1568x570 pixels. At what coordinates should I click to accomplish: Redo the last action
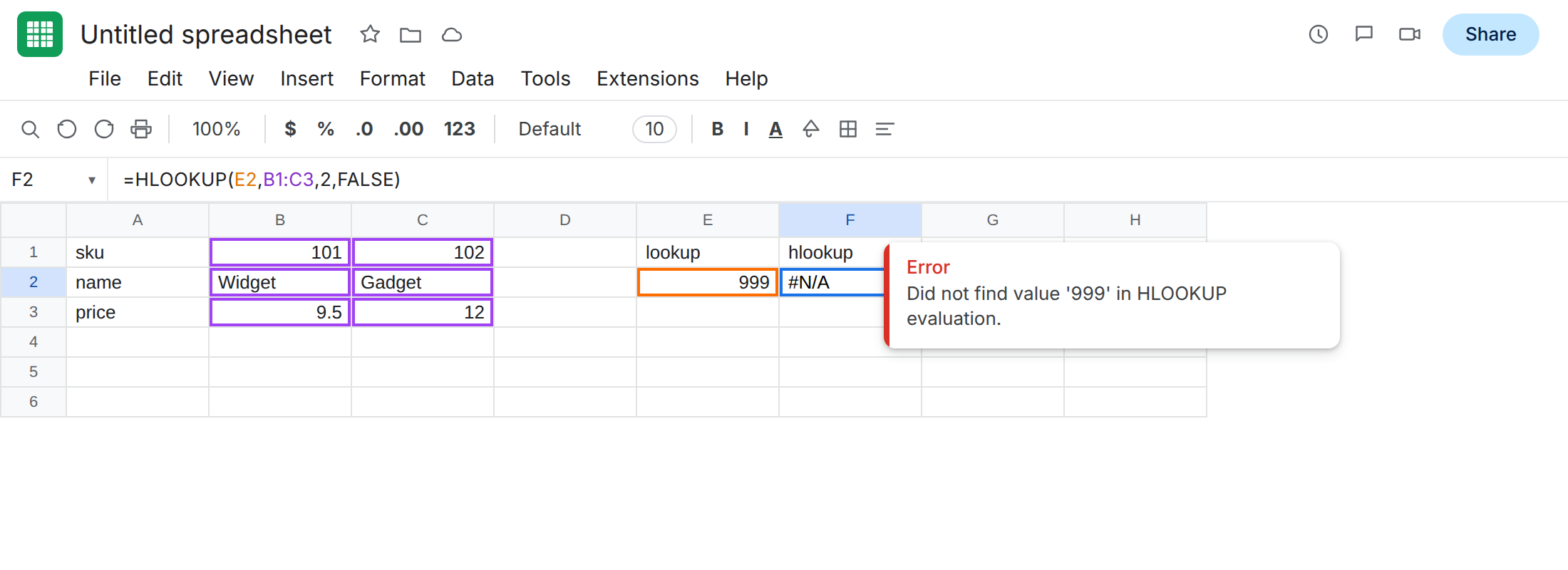tap(104, 129)
